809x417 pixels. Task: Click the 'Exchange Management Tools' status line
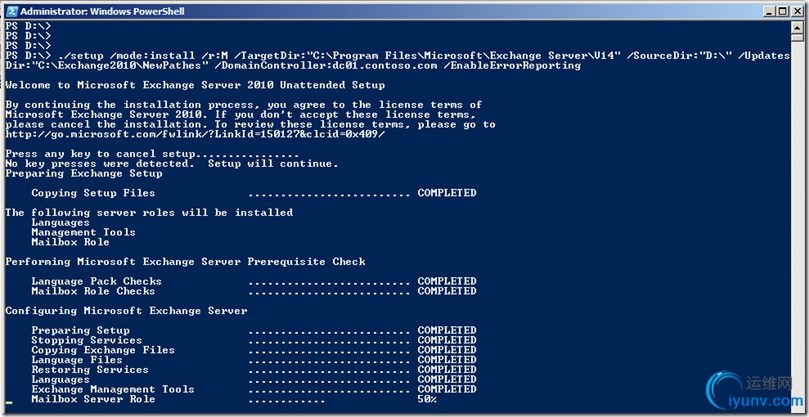click(253, 389)
